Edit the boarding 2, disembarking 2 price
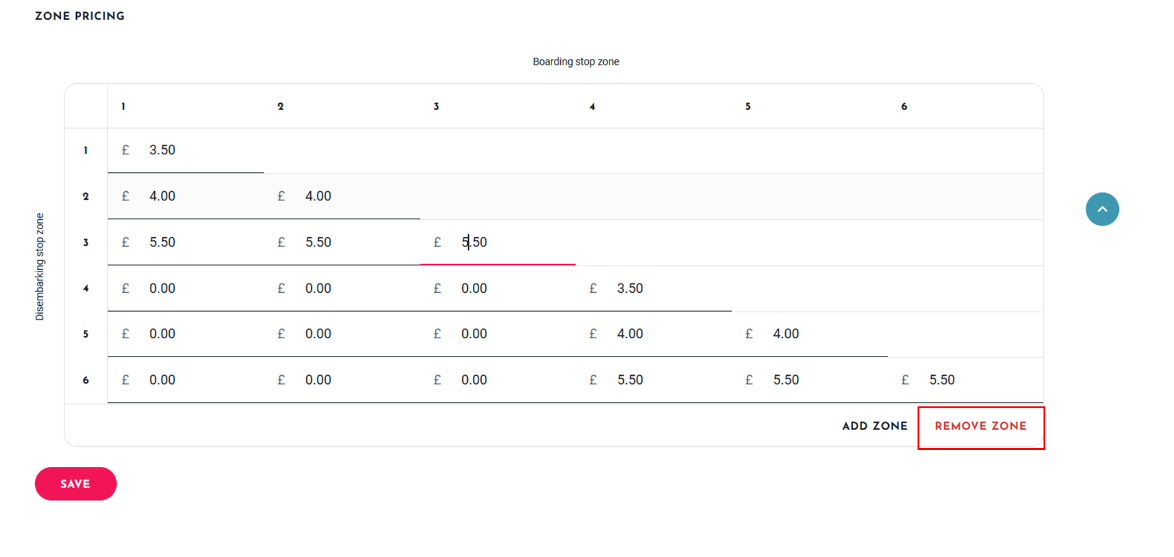1174x557 pixels. pos(341,197)
